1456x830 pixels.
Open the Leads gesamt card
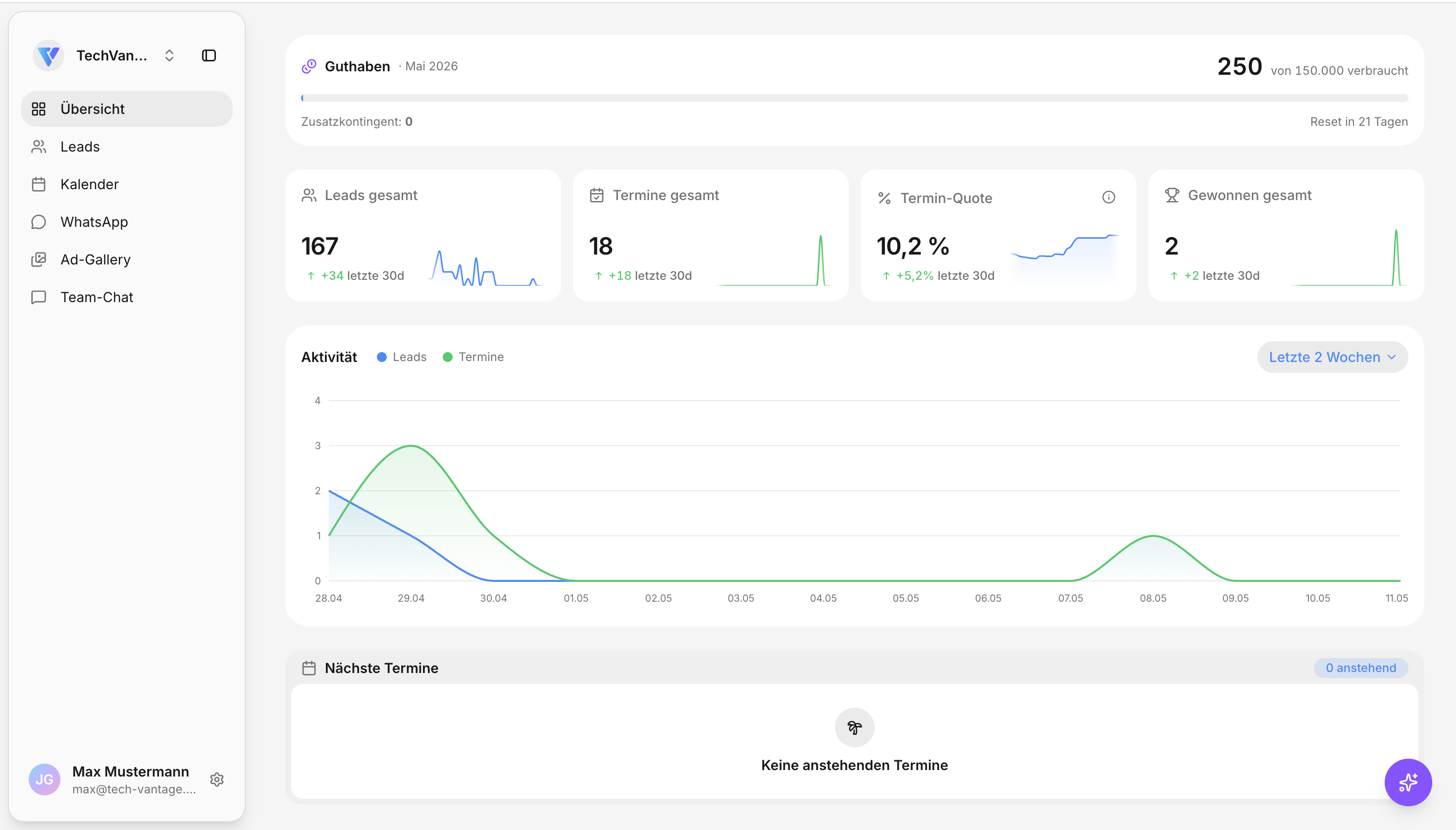[423, 235]
